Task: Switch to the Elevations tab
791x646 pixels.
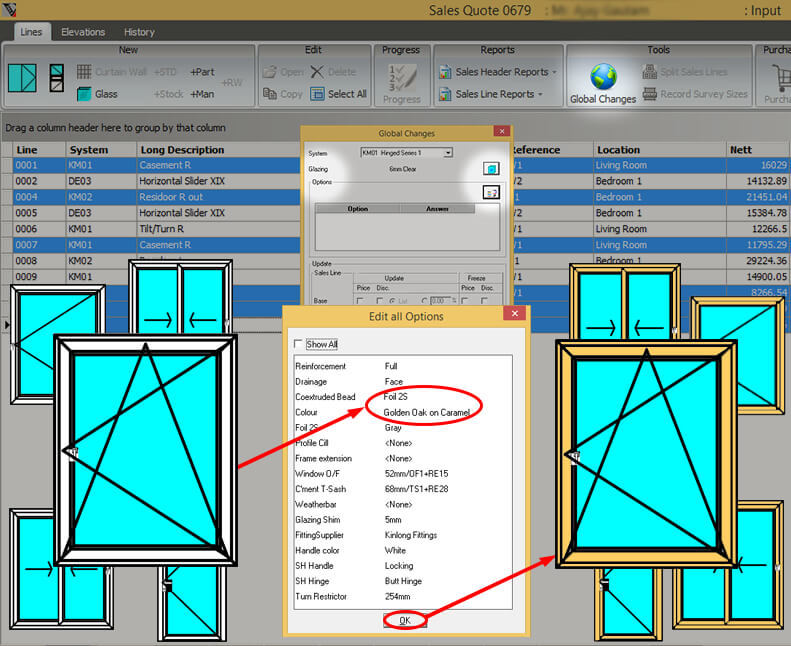Action: 83,32
